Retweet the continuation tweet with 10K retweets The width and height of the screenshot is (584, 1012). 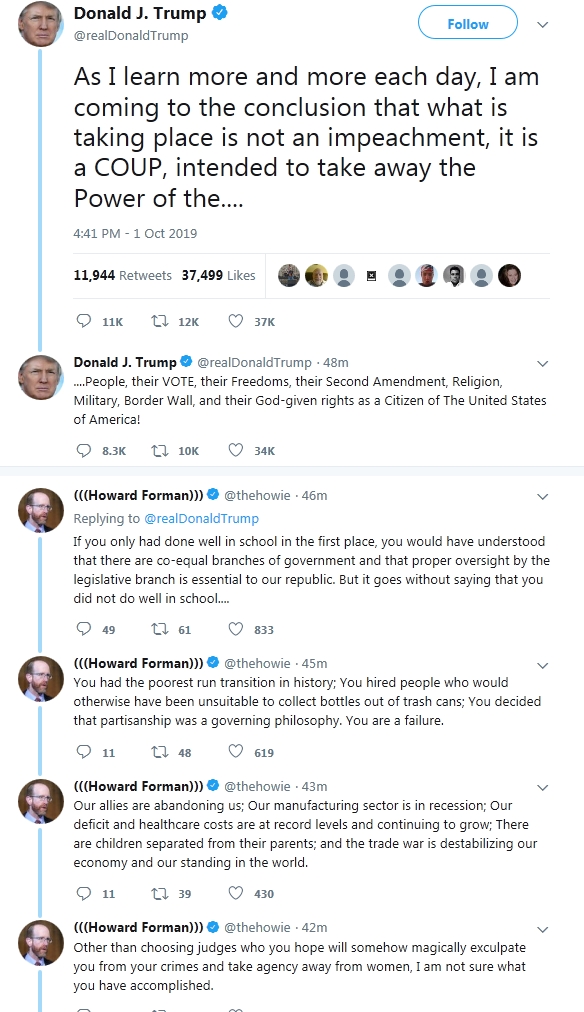click(x=175, y=450)
